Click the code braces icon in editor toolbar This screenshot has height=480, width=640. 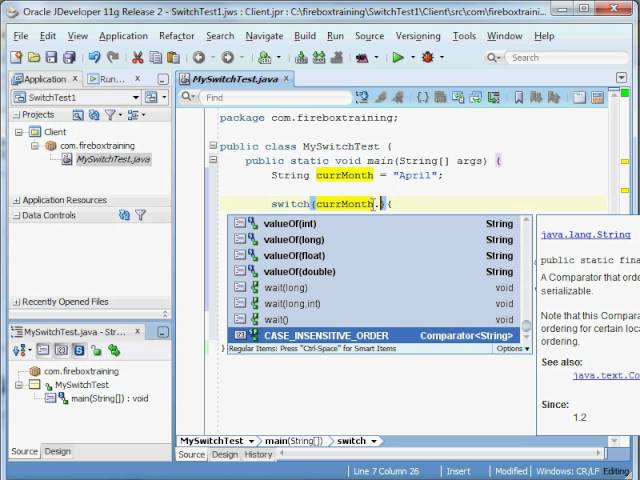point(422,97)
